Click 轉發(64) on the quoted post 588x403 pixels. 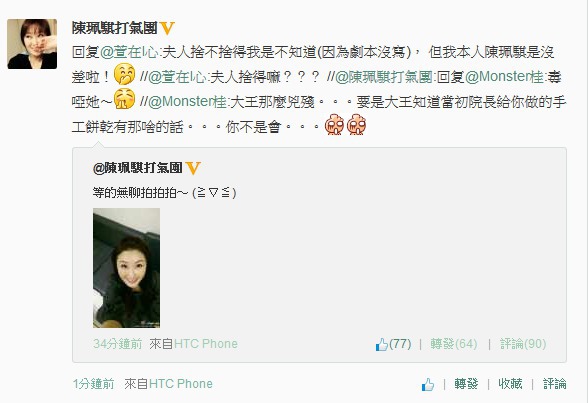point(454,344)
